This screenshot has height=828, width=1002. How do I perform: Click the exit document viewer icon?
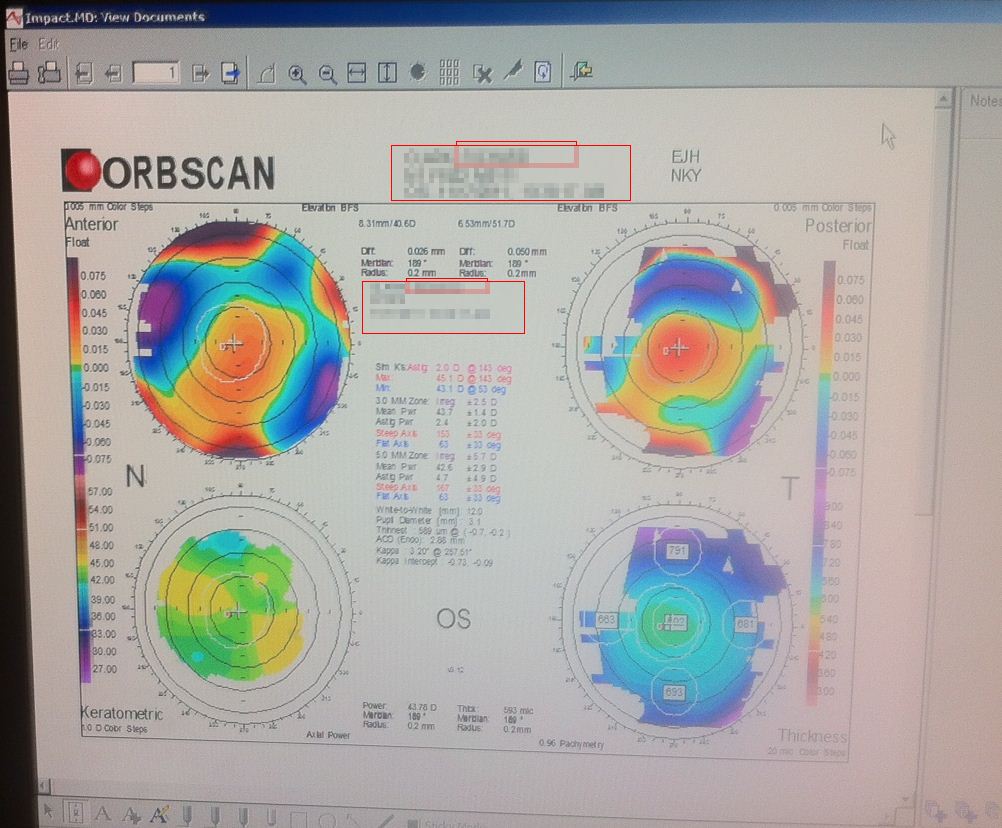click(582, 71)
